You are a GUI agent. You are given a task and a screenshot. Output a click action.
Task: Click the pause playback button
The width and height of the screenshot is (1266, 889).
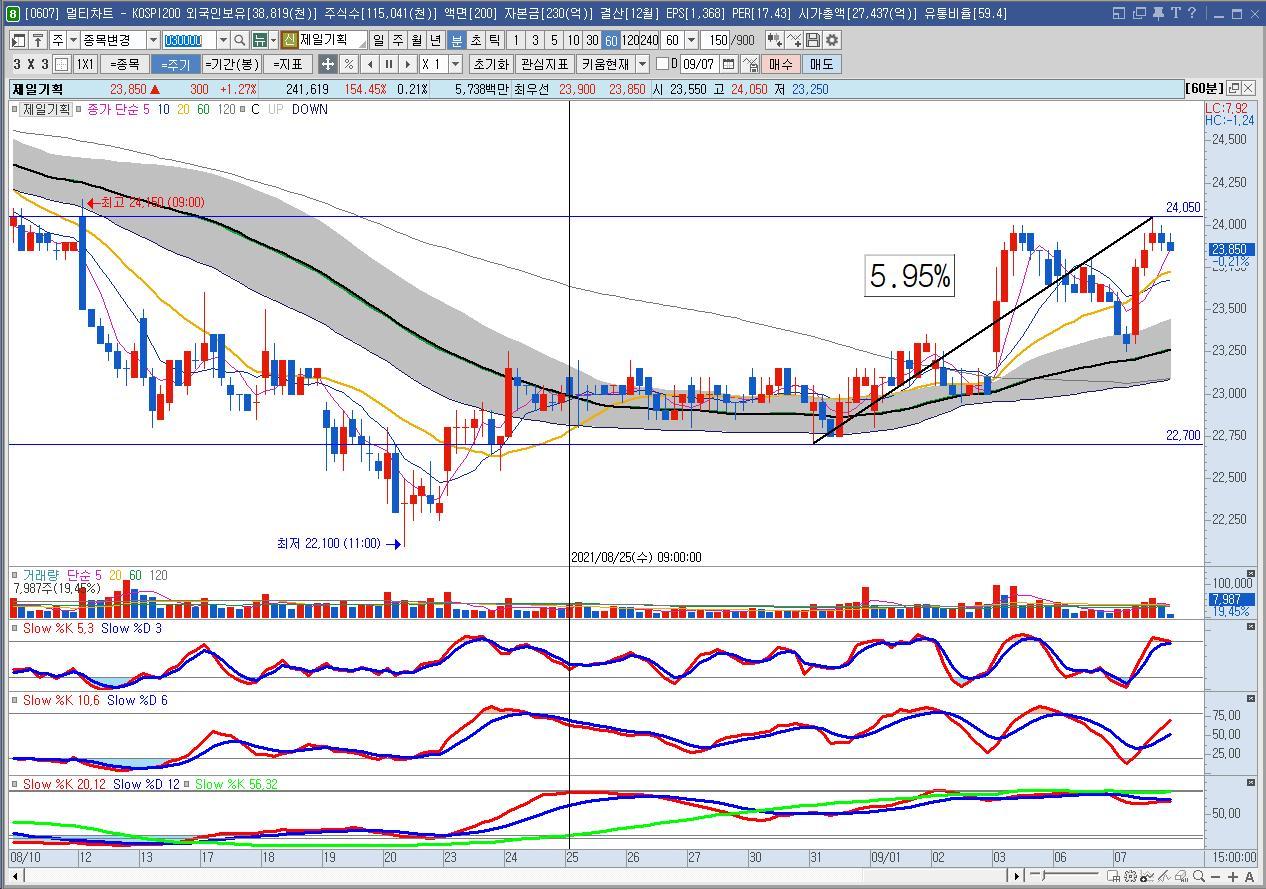(x=389, y=64)
